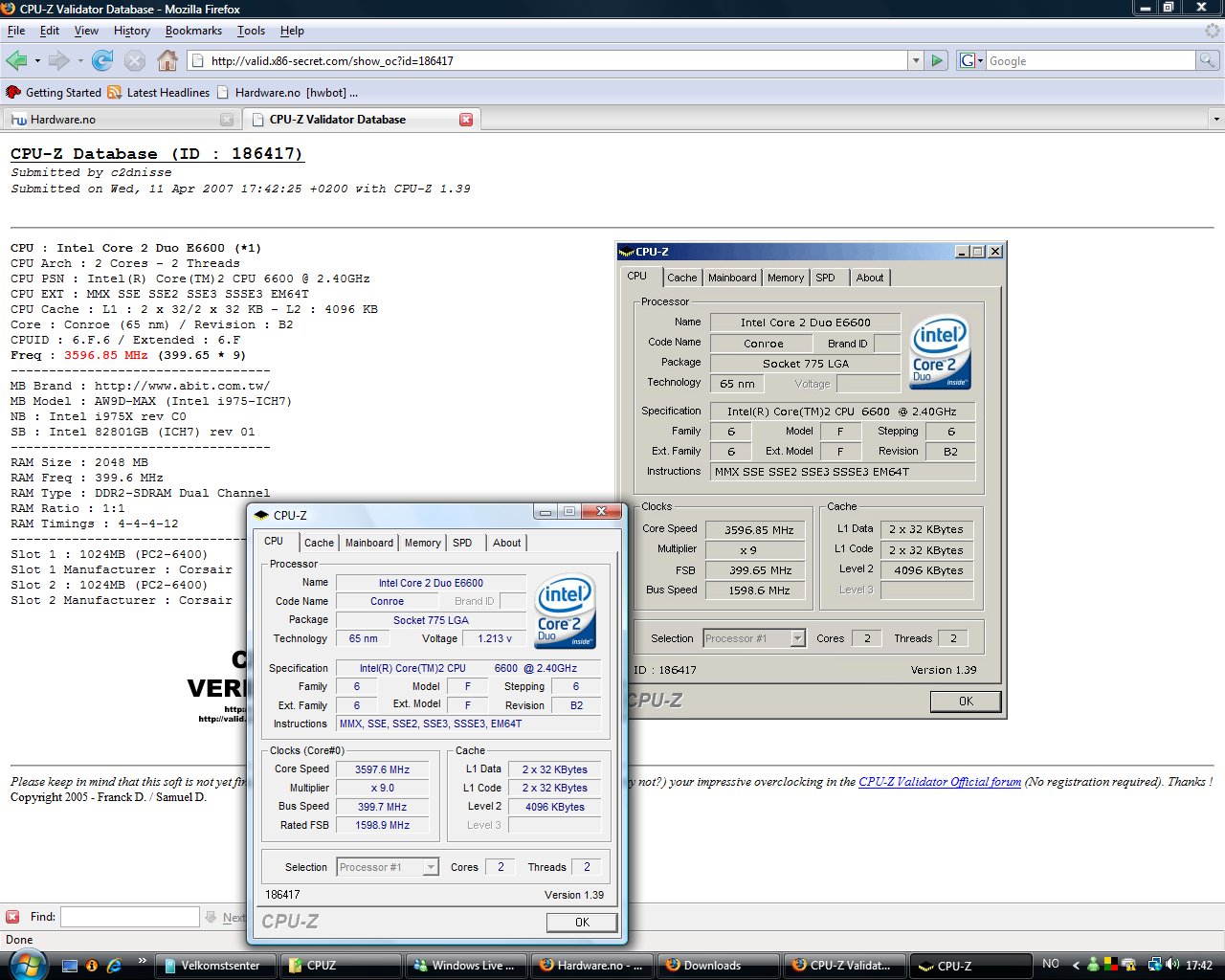This screenshot has width=1225, height=980.
Task: Click the NO language indicator
Action: pyautogui.click(x=1051, y=964)
